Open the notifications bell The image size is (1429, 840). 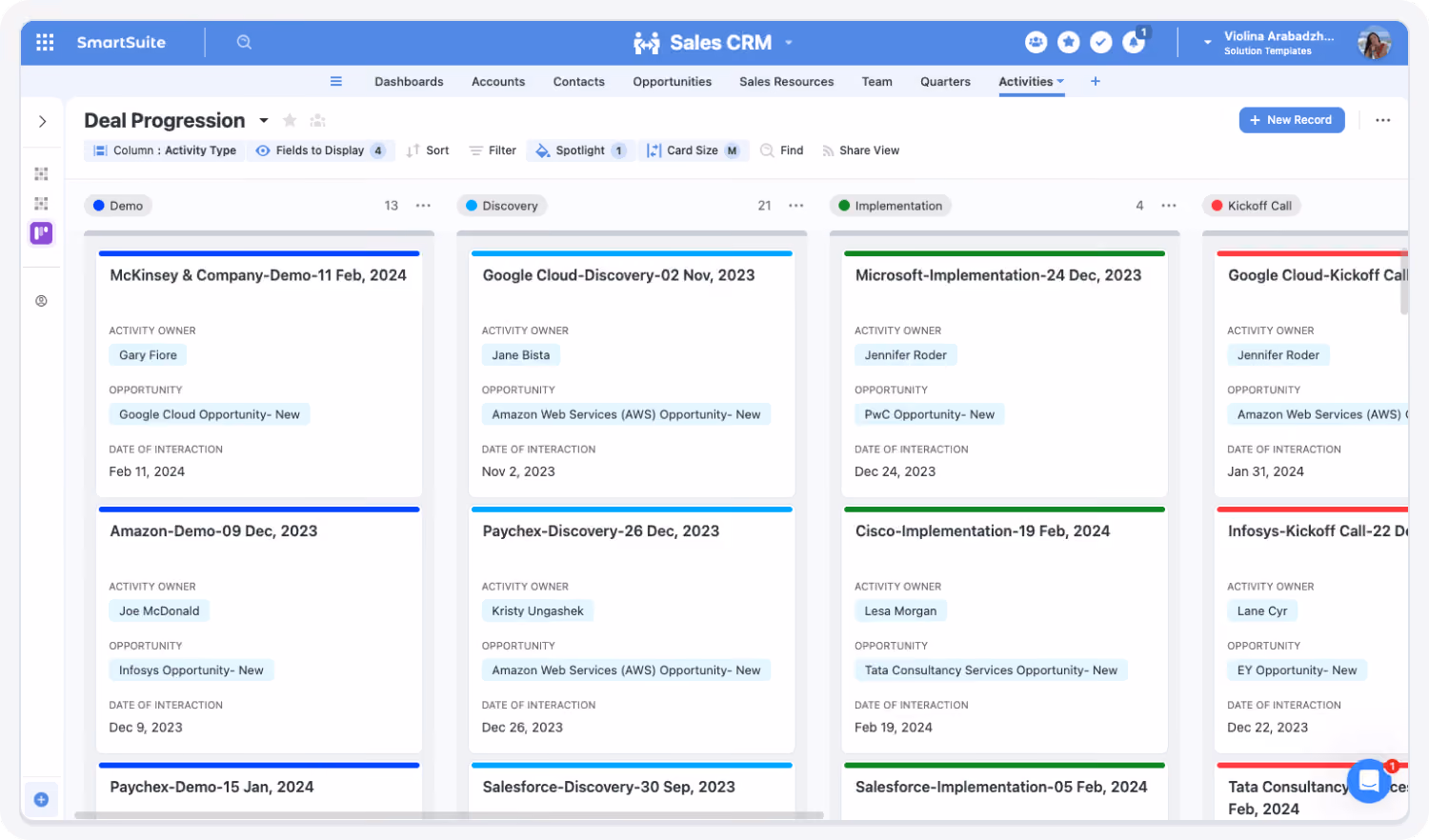(x=1134, y=42)
